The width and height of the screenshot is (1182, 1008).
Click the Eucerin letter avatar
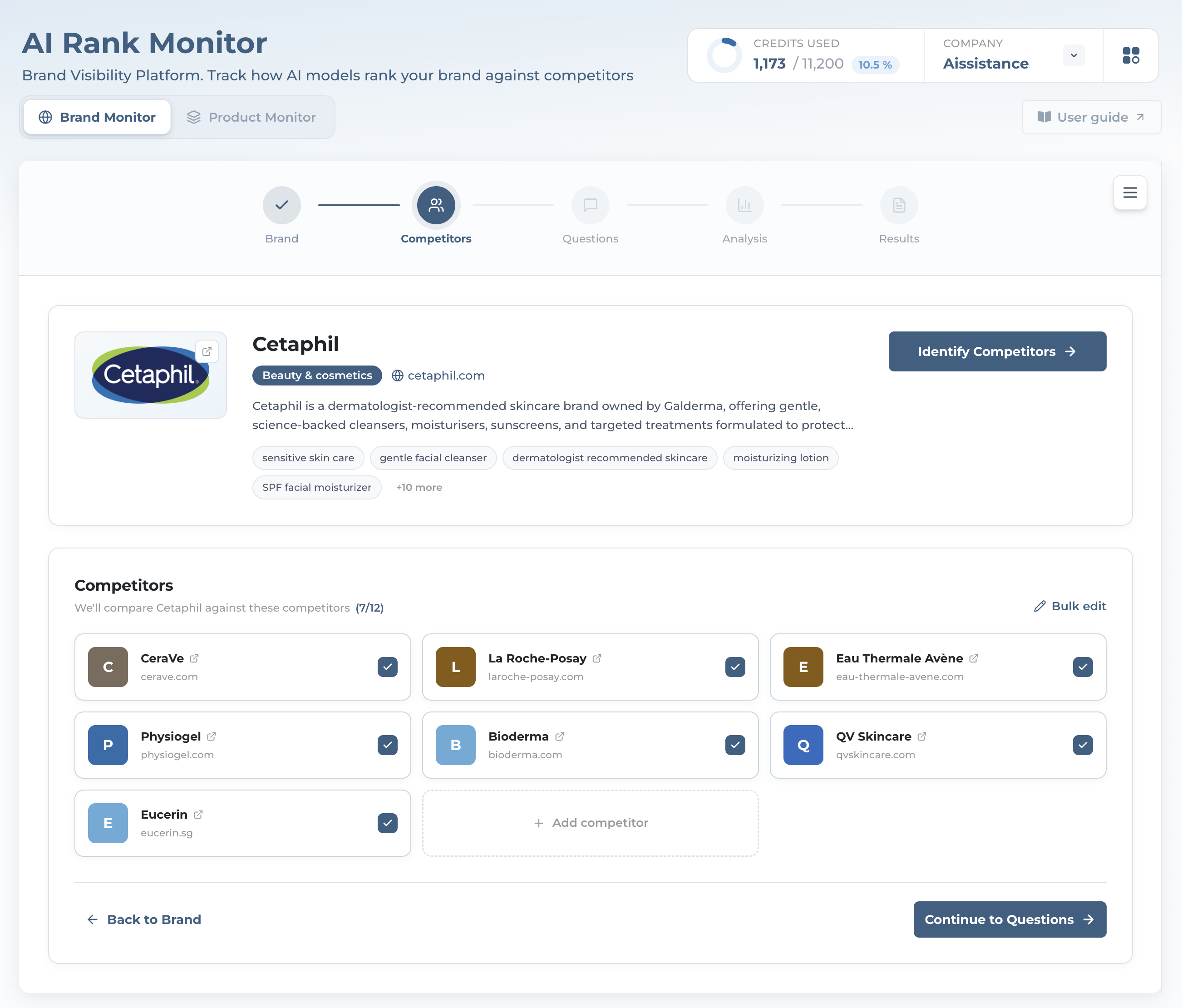point(108,823)
